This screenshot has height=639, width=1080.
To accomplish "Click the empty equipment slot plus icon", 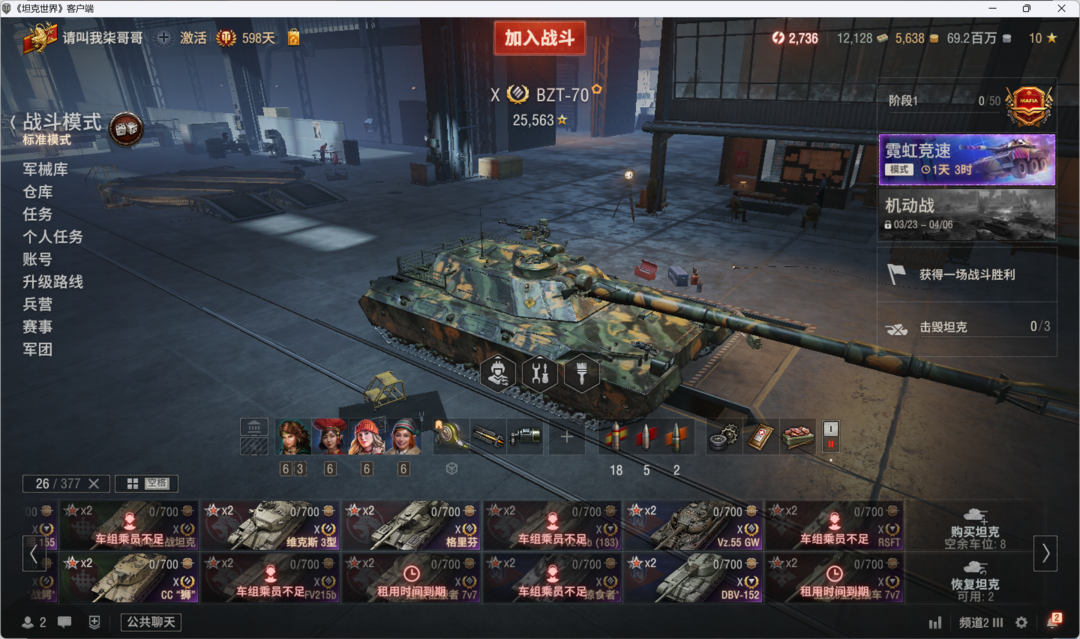I will point(566,437).
